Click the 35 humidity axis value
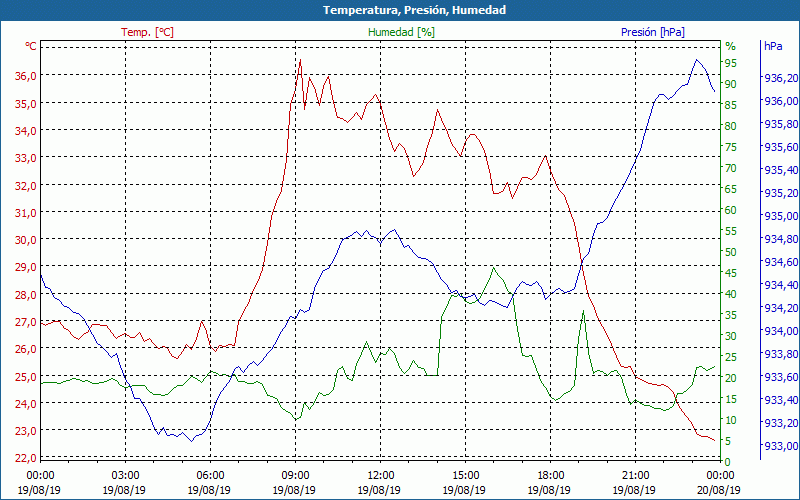 click(x=731, y=315)
